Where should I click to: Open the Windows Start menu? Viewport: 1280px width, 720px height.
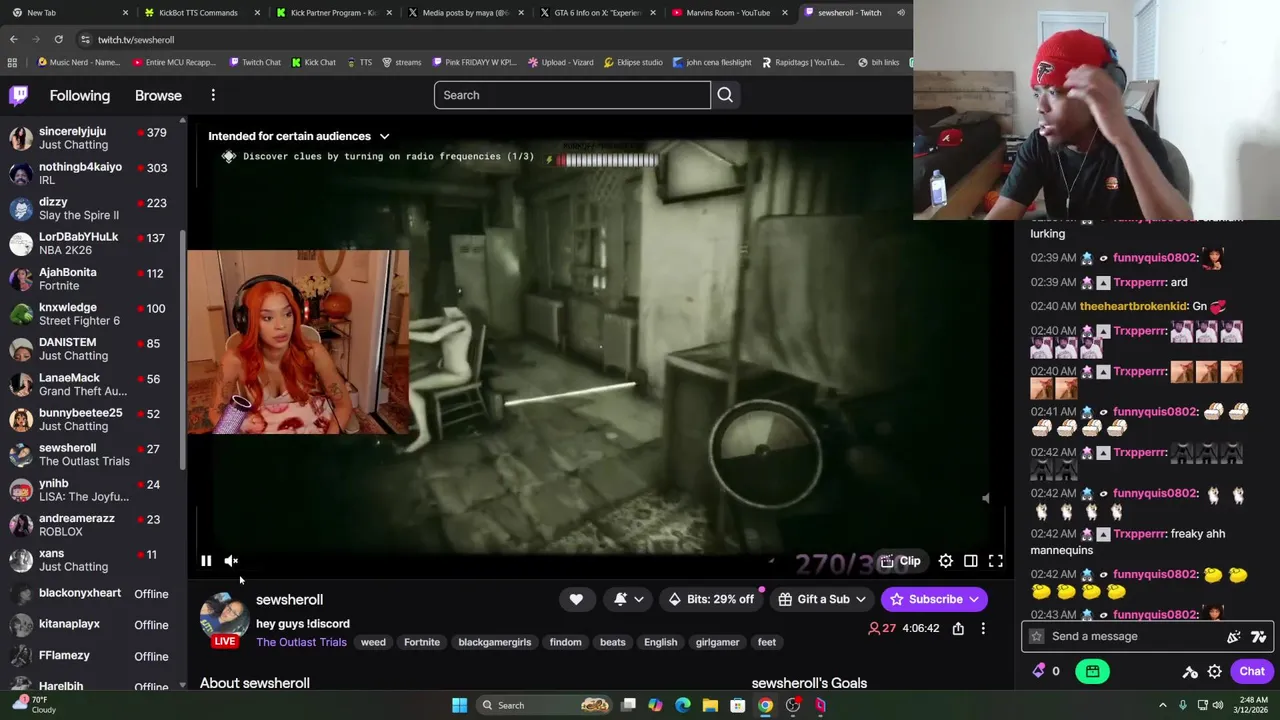pos(459,705)
